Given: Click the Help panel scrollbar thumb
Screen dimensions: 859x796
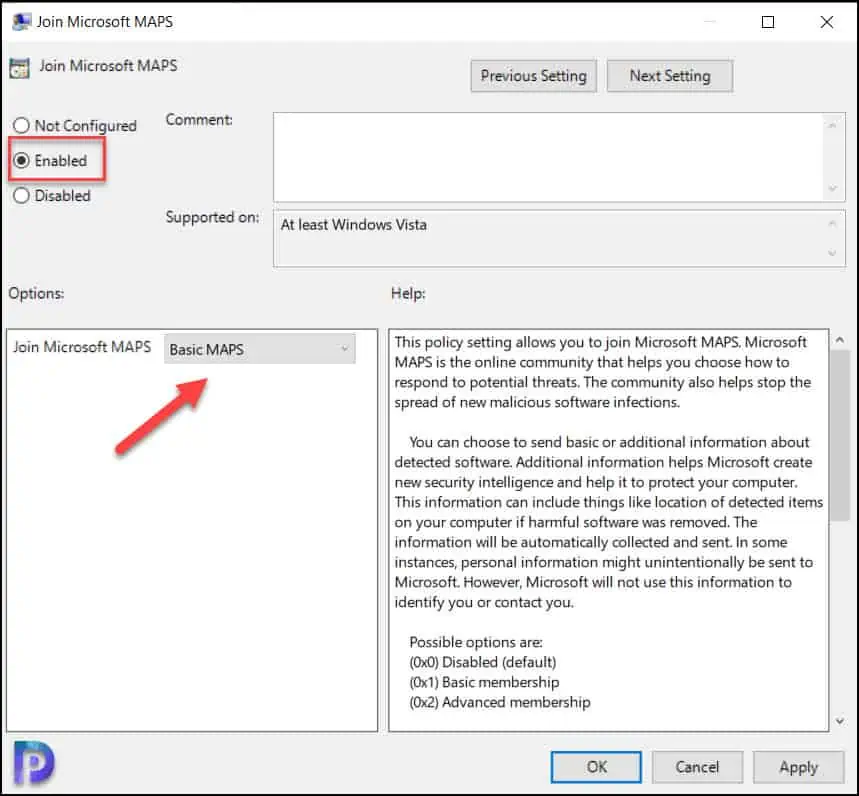Looking at the screenshot, I should pos(839,436).
